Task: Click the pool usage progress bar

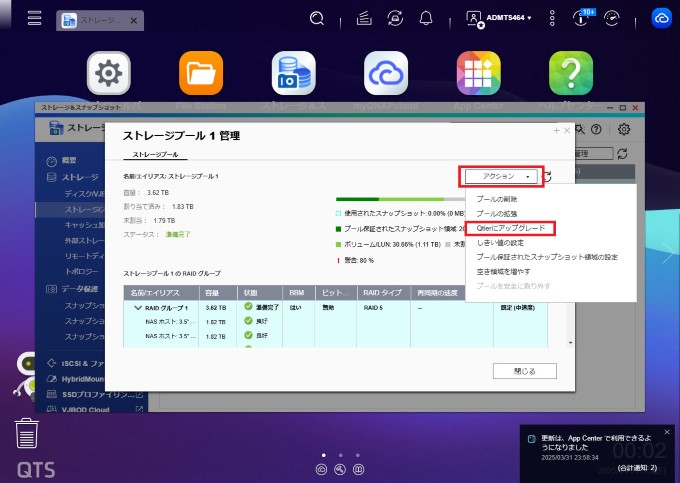Action: coord(400,199)
